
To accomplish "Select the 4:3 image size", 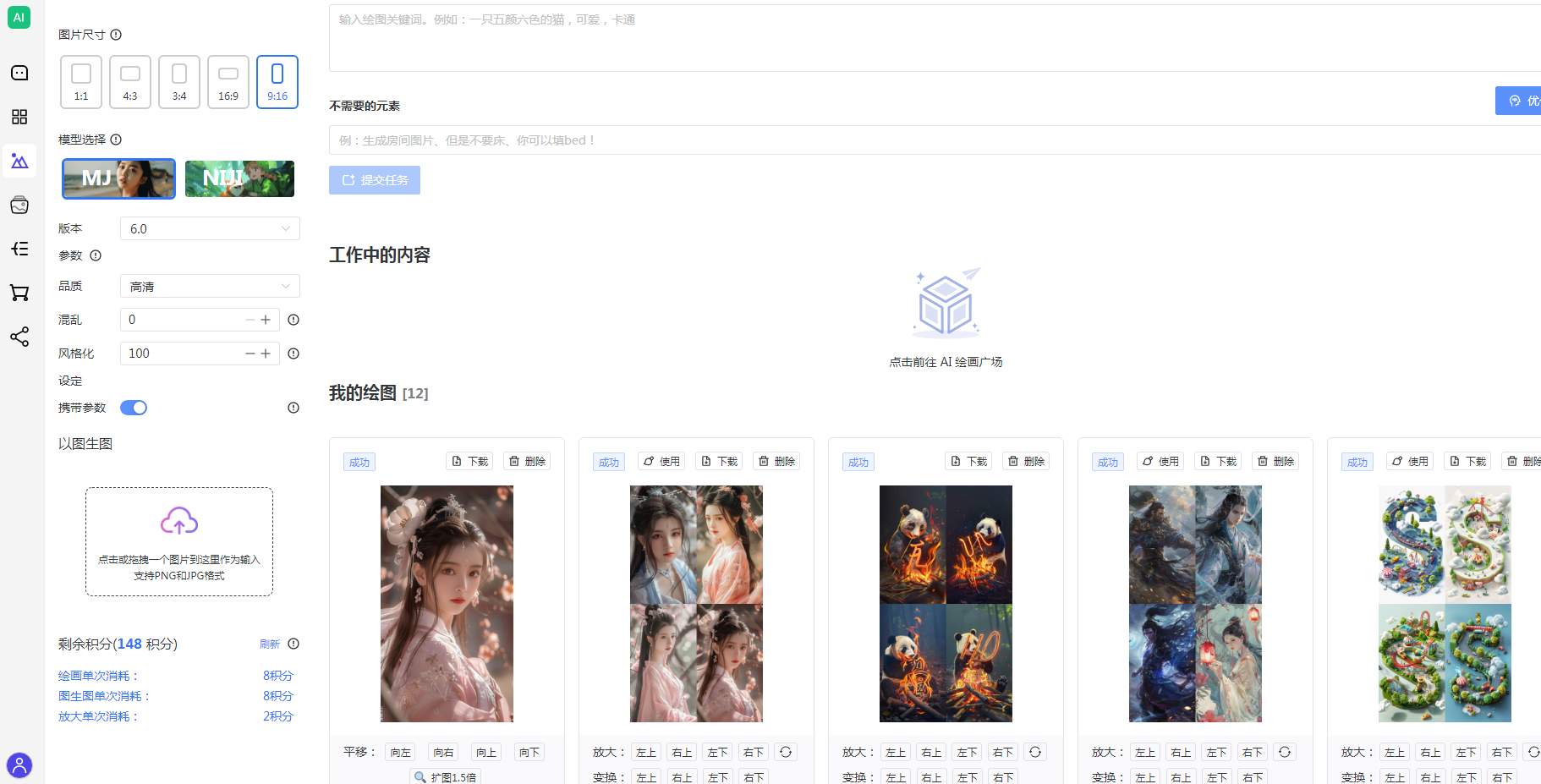I will pos(130,82).
